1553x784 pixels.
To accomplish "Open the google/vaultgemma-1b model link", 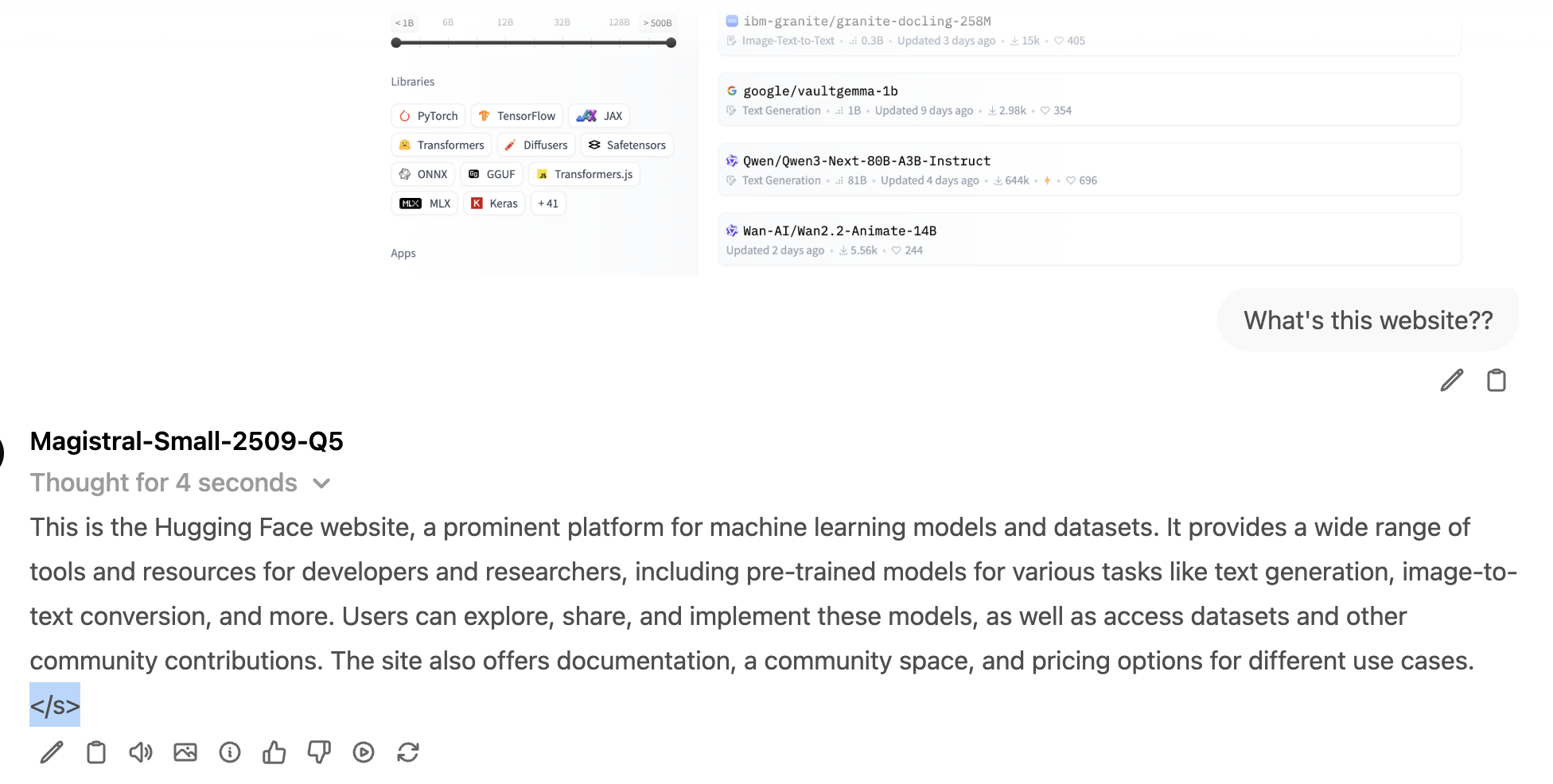I will coord(820,91).
